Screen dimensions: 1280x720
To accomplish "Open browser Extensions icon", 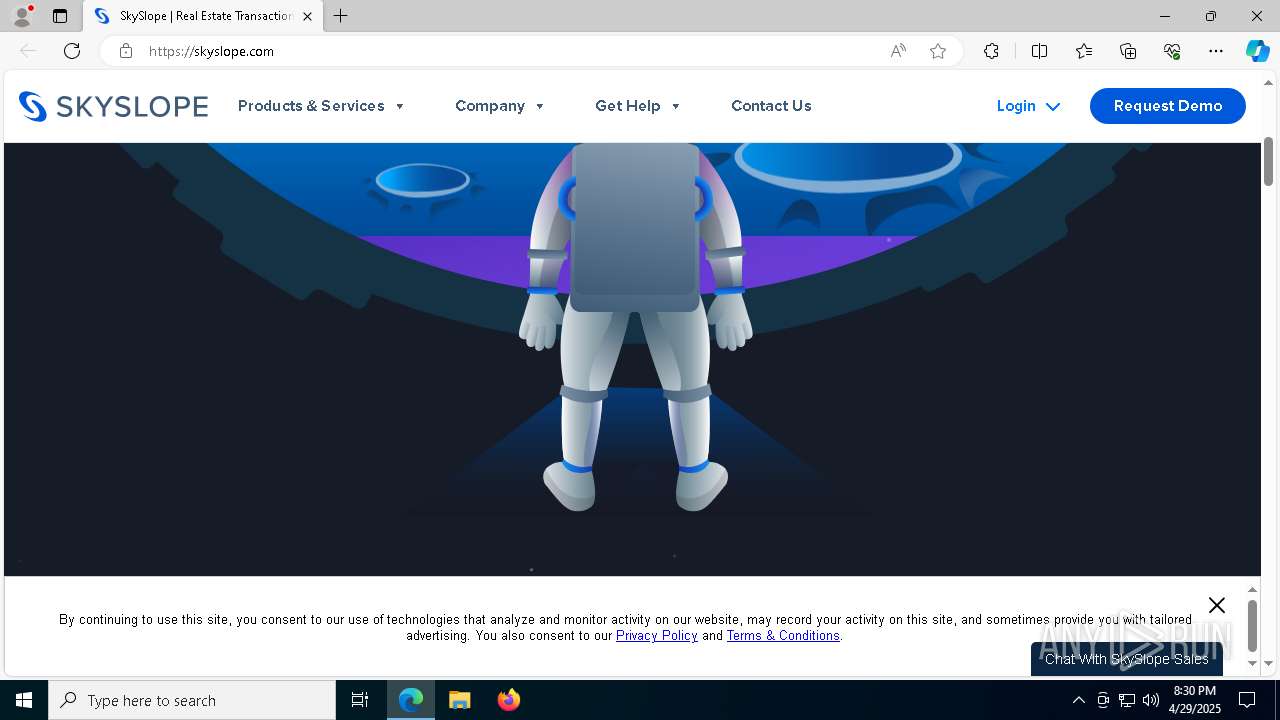I will [x=991, y=51].
